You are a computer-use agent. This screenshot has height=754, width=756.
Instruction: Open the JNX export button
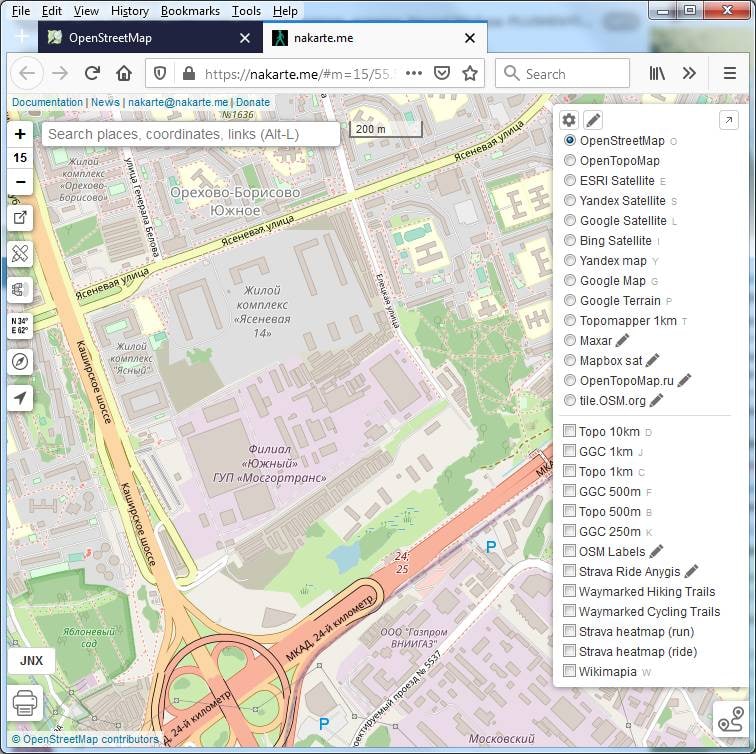click(x=31, y=660)
